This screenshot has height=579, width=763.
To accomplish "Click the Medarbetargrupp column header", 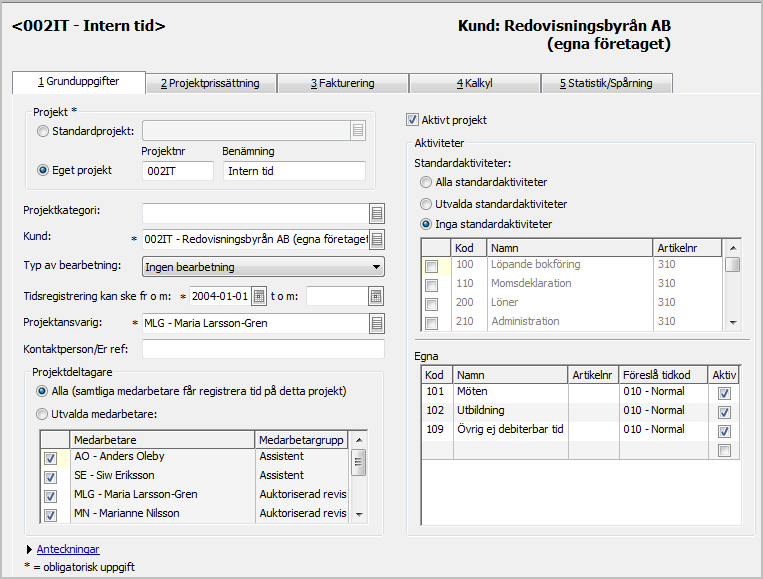I will click(x=301, y=440).
